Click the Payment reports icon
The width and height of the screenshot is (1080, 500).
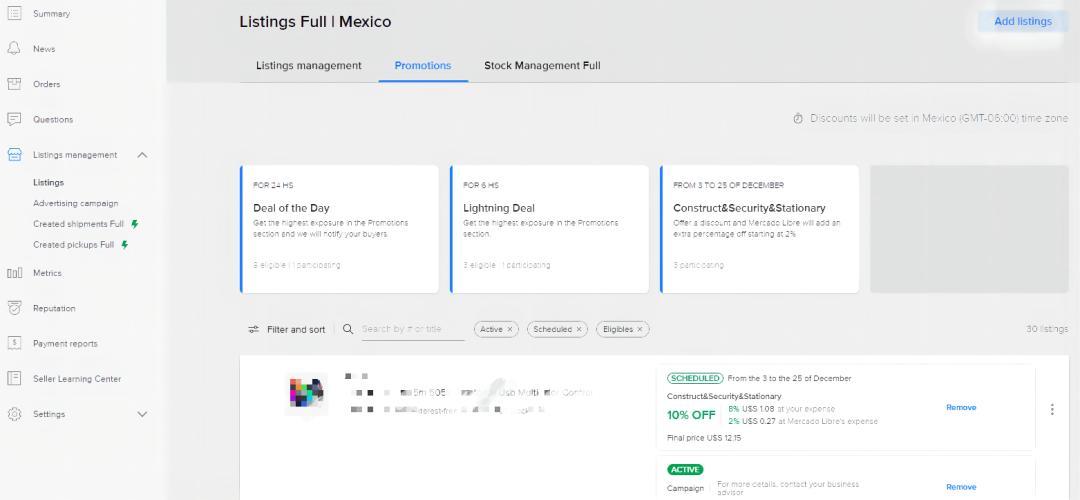pos(14,343)
